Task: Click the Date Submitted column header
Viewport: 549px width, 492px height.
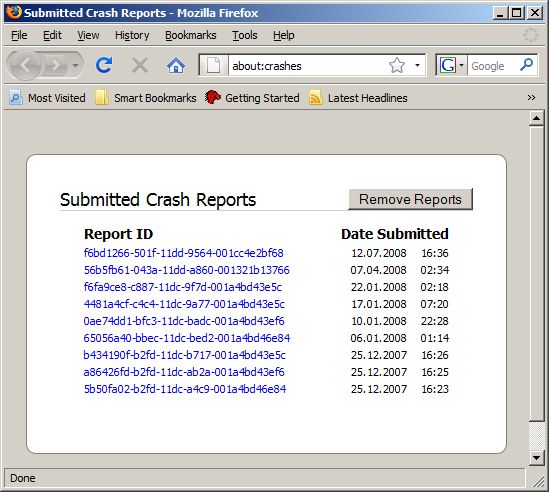Action: (x=395, y=234)
